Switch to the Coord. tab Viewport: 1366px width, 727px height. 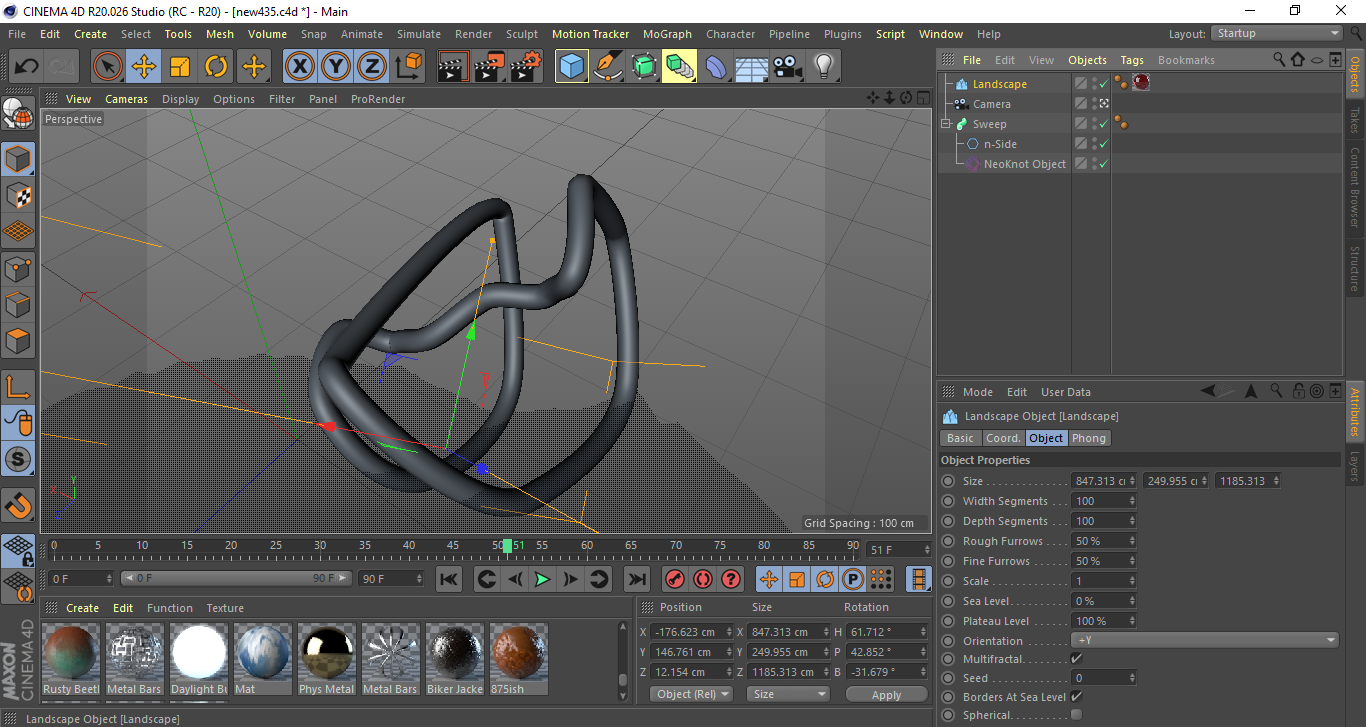click(x=1003, y=438)
